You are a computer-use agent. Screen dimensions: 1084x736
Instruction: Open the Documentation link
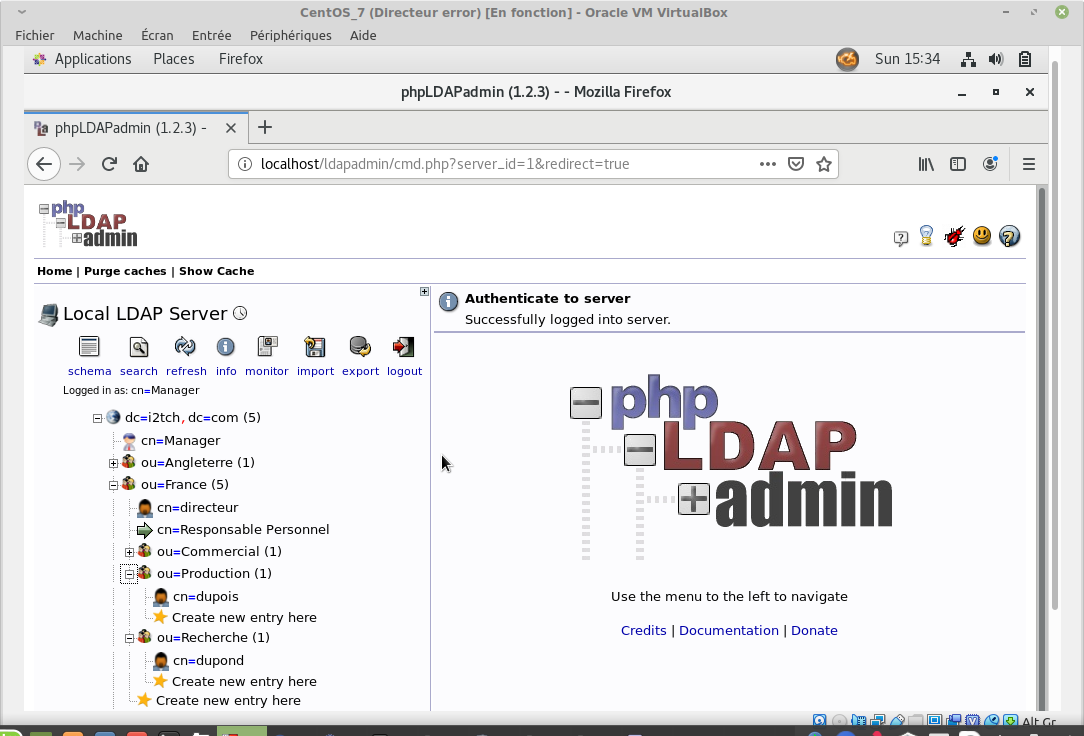tap(728, 630)
